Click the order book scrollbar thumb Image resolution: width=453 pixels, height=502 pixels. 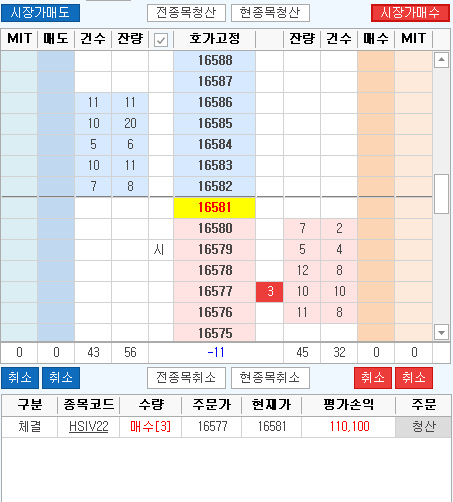441,194
